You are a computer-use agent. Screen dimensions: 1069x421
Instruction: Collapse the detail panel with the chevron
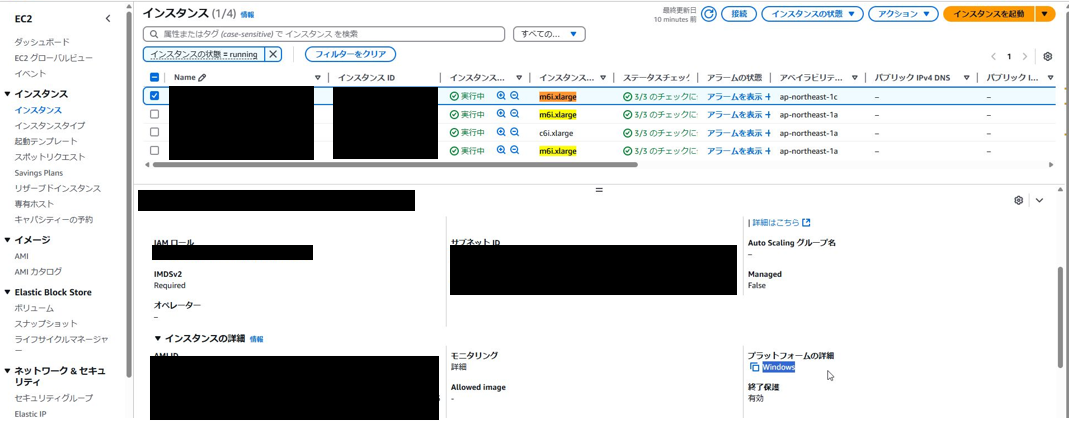[1039, 200]
